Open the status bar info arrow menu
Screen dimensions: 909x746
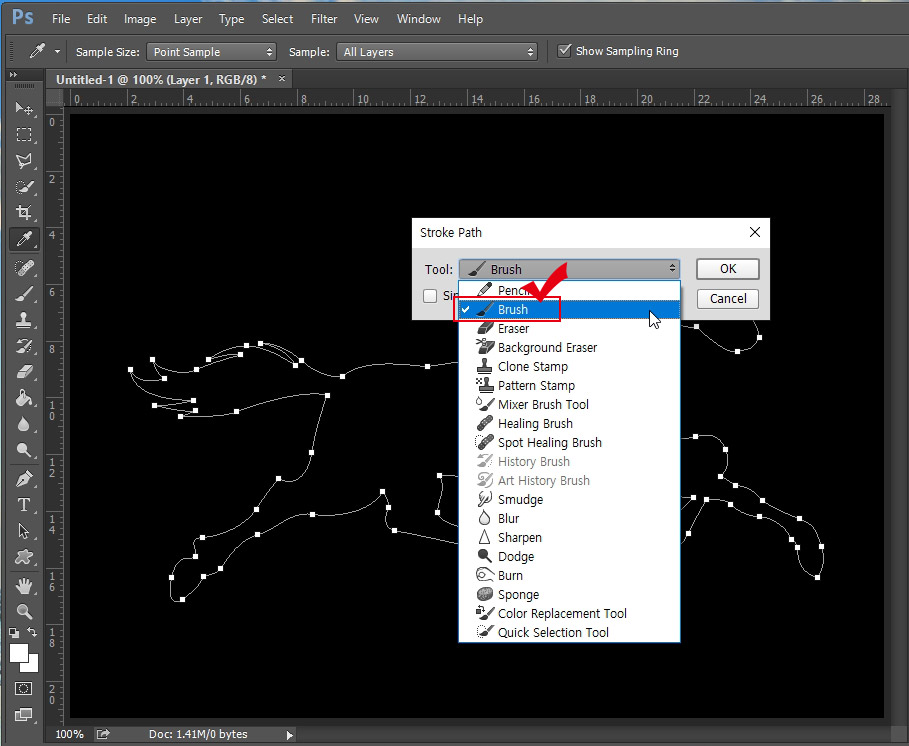[x=289, y=735]
